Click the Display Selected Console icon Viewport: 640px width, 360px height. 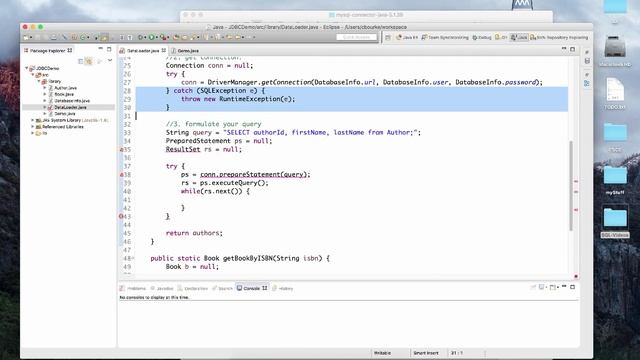tap(541, 287)
